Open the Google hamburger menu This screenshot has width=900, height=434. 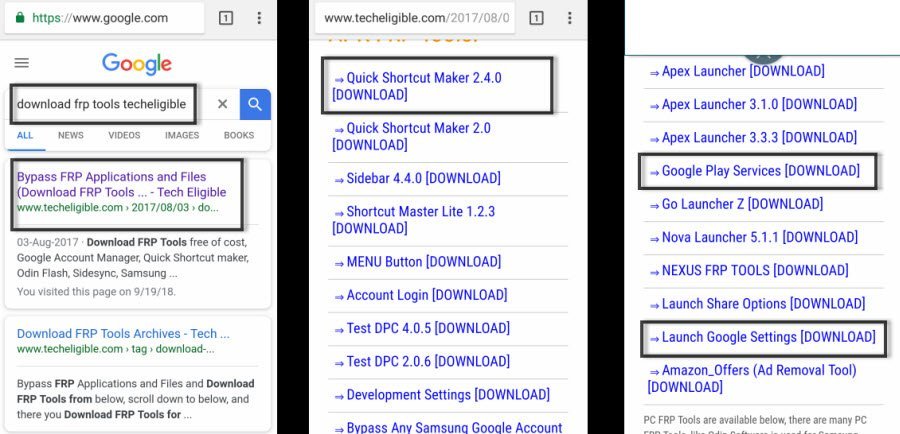click(x=22, y=63)
